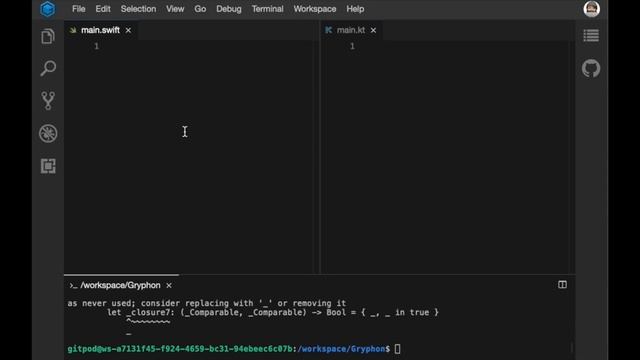Open the Source Control panel
This screenshot has width=640, height=360.
[48, 100]
